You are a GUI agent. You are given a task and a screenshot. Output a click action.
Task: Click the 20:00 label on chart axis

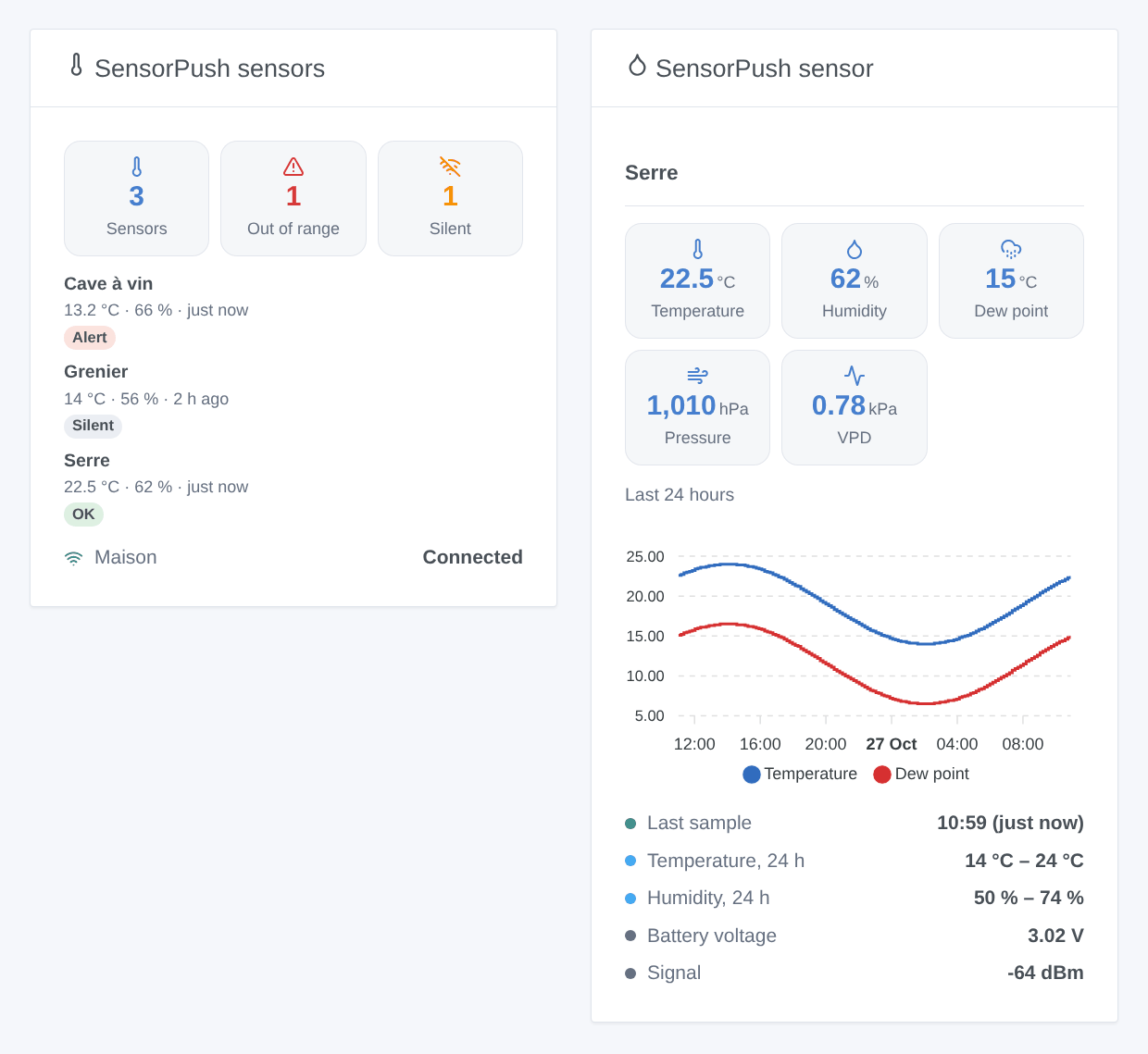click(826, 744)
